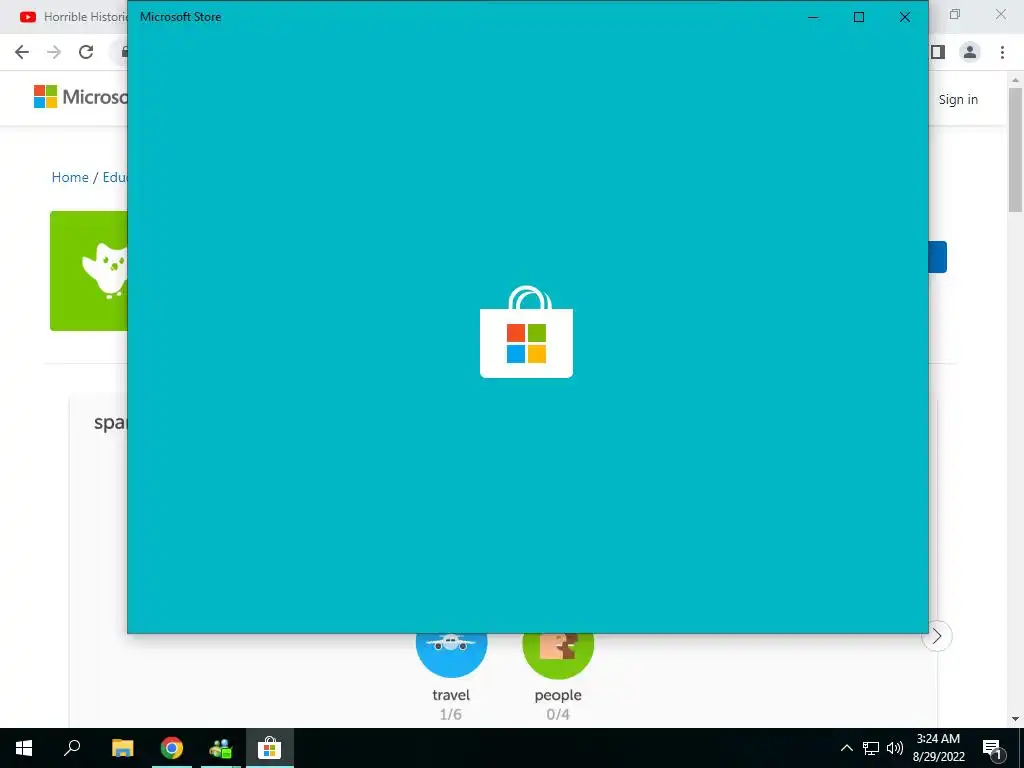Click the Microsoft Store title text
The height and width of the screenshot is (768, 1024).
[180, 17]
